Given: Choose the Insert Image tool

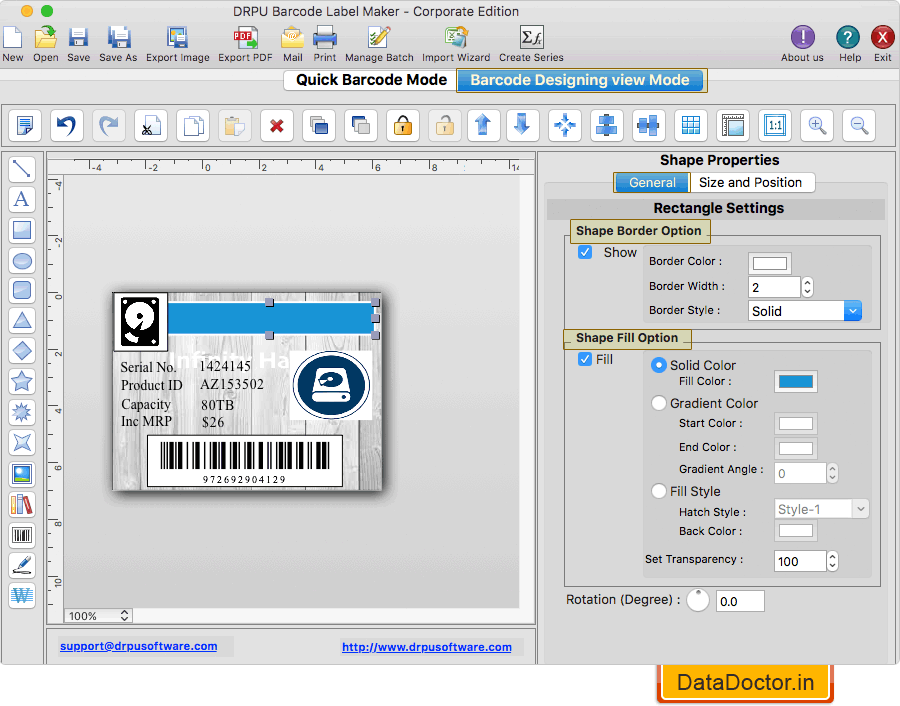Looking at the screenshot, I should tap(22, 474).
